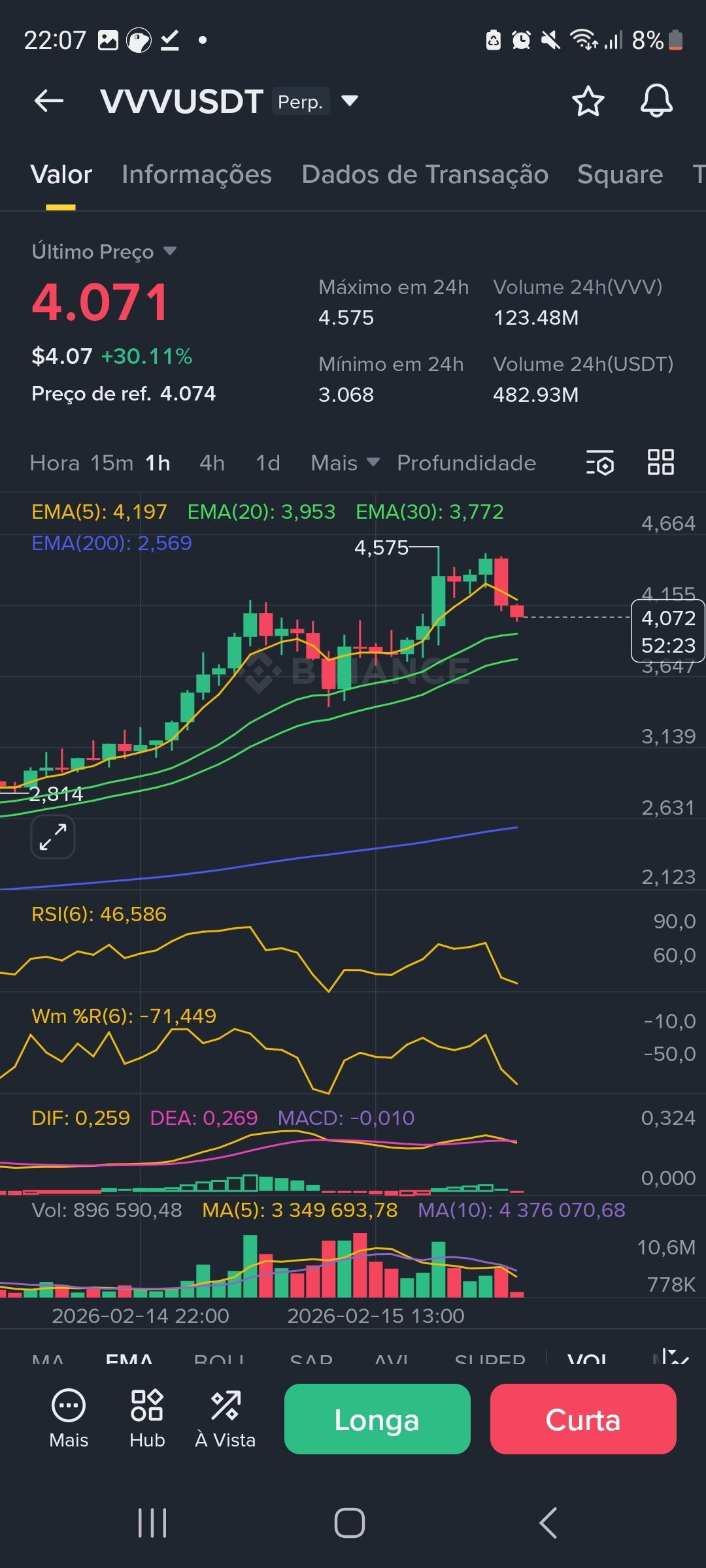Tap the chart high label 4,575
The width and height of the screenshot is (706, 1568).
tap(381, 547)
